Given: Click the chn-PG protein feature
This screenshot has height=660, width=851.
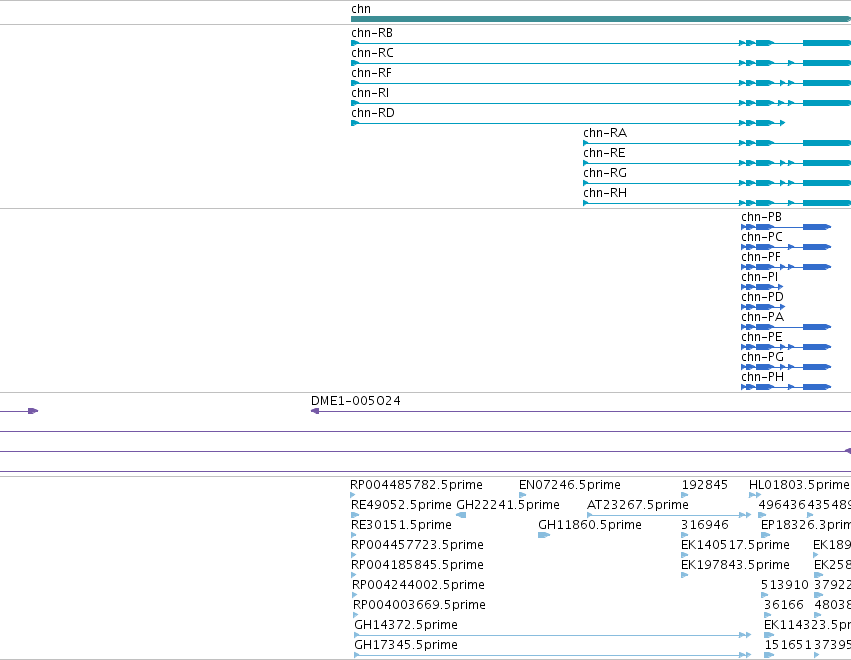Looking at the screenshot, I should (x=786, y=367).
